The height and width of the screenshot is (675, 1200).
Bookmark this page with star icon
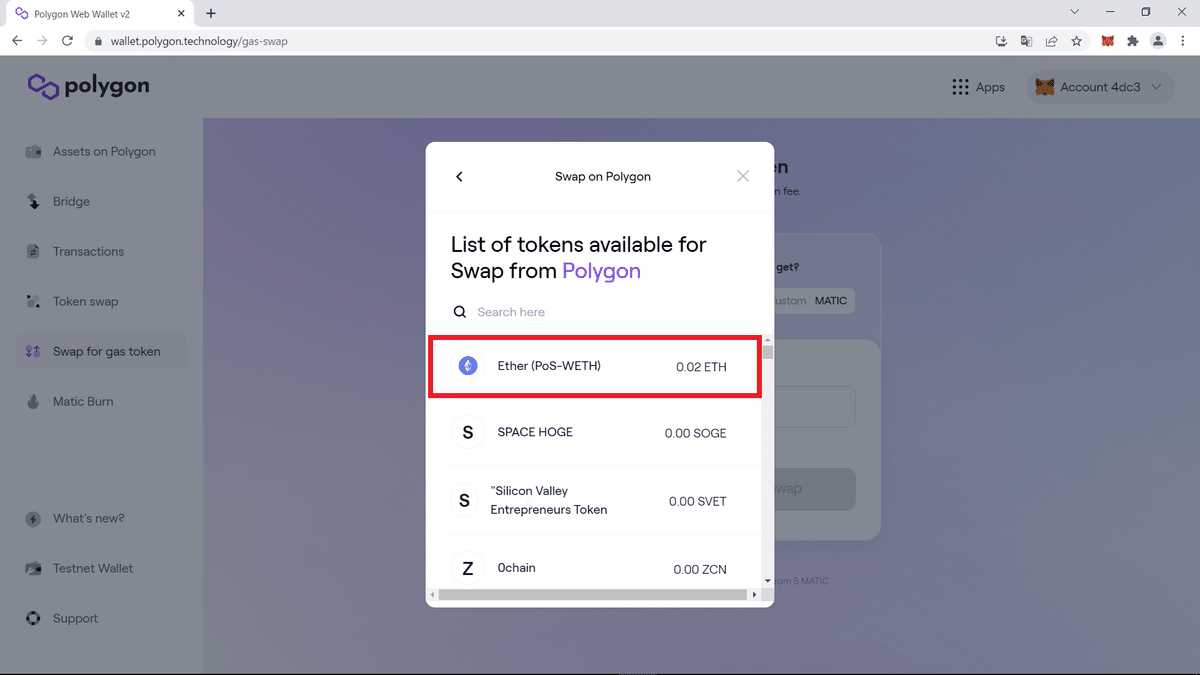1077,41
